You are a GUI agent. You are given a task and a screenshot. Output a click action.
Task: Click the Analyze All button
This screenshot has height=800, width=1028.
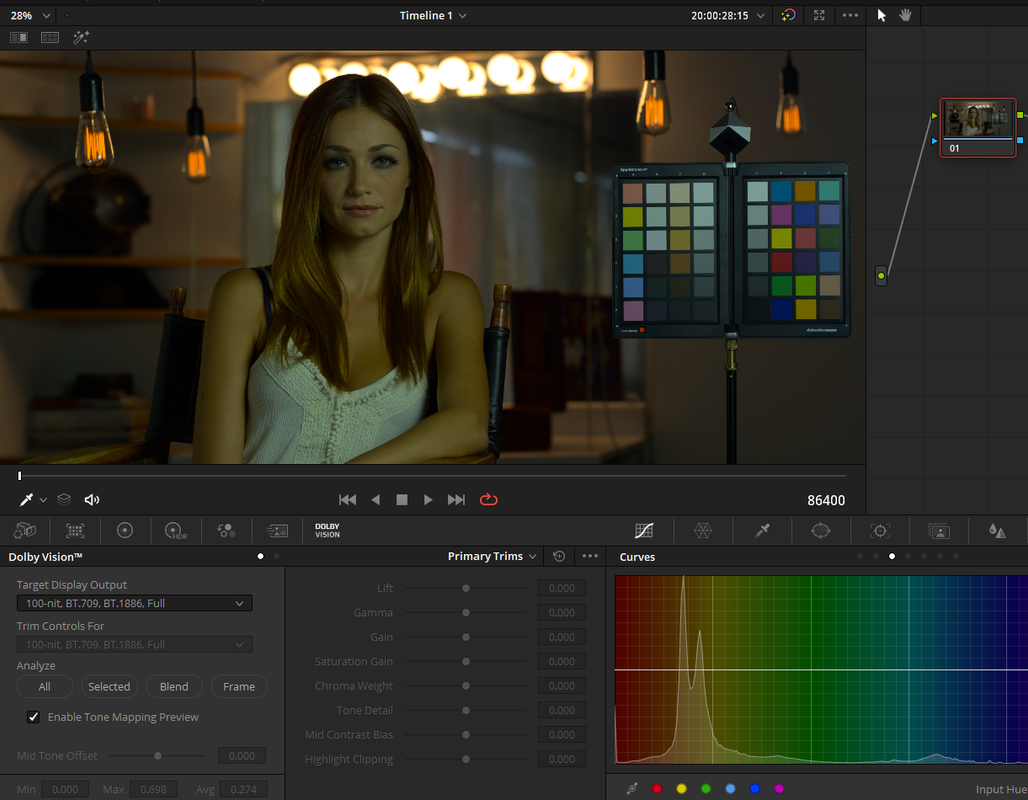(x=44, y=687)
